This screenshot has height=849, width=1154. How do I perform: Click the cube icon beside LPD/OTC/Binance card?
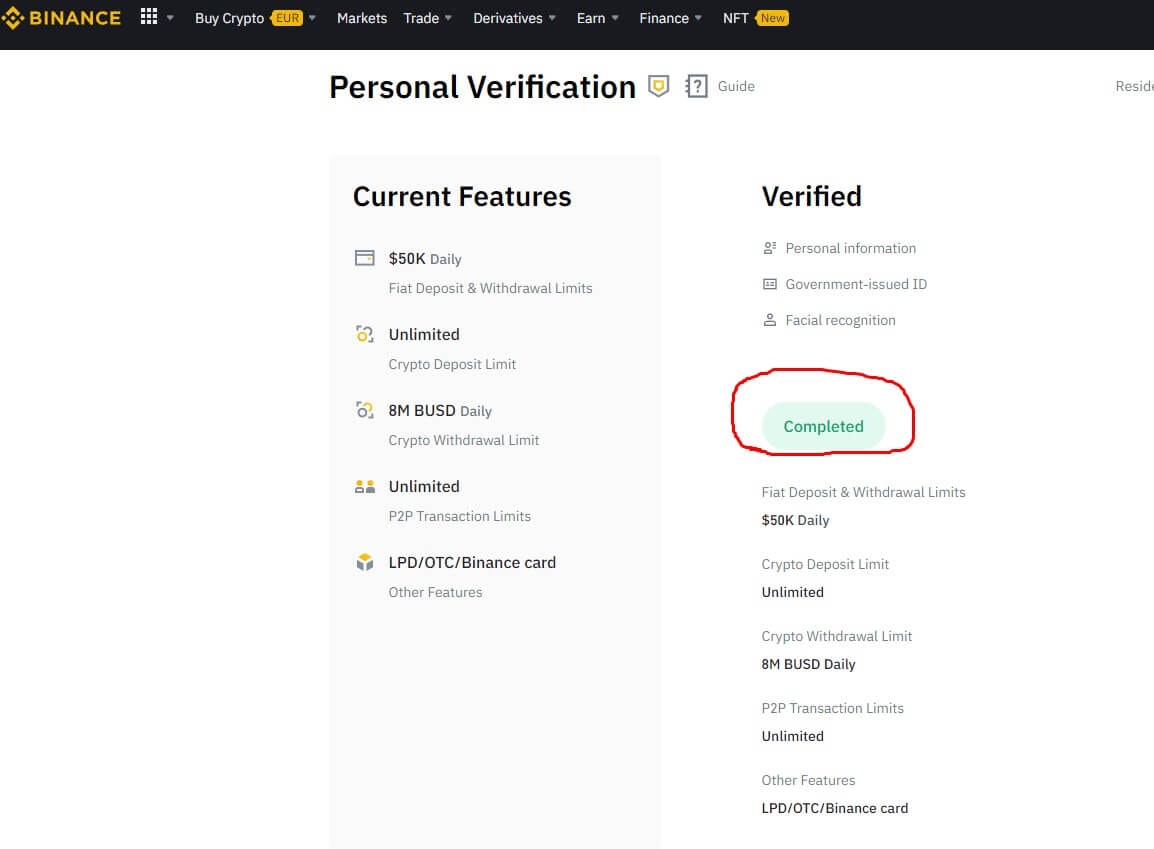click(x=364, y=562)
